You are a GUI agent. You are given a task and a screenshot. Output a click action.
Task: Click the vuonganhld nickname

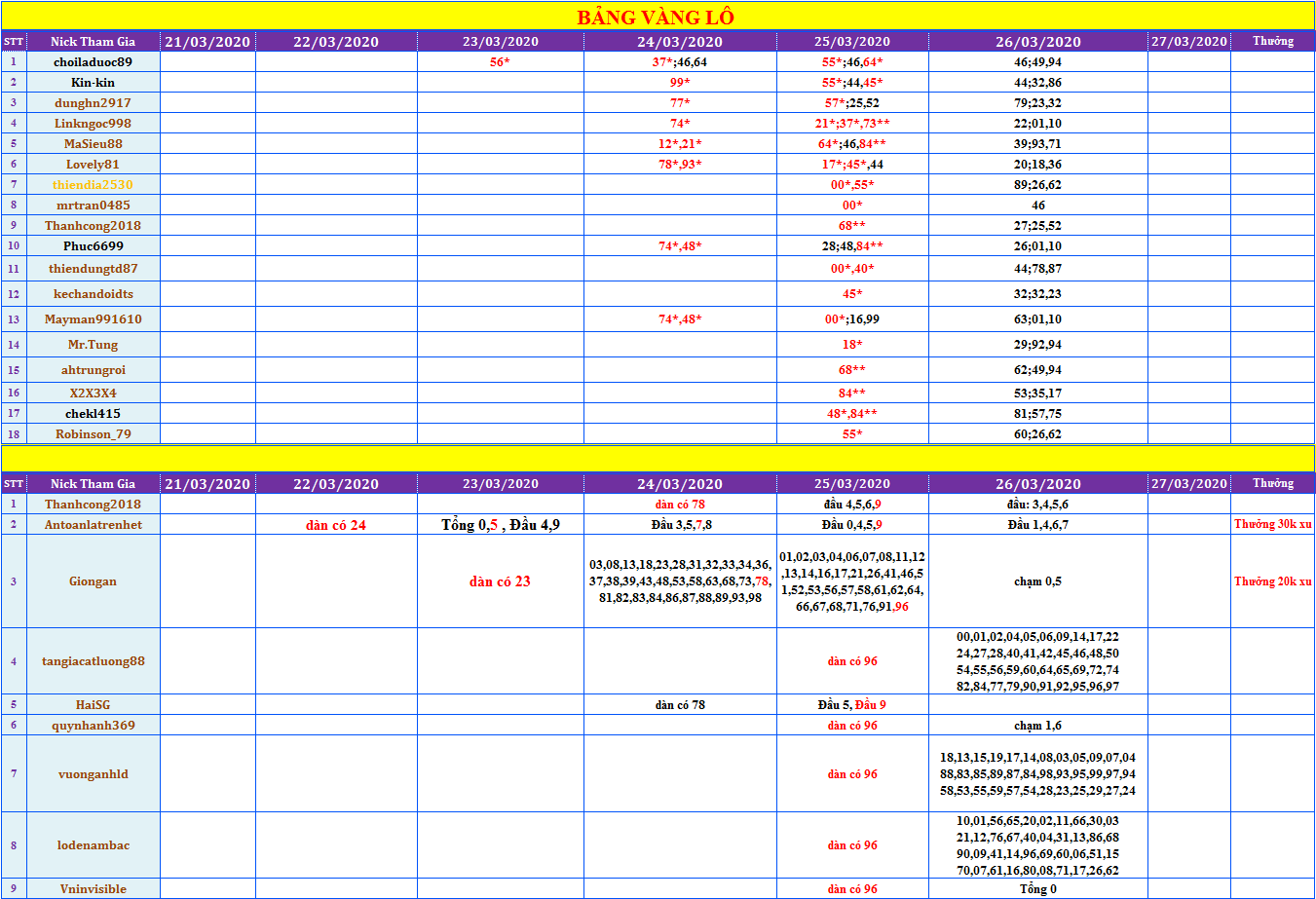[x=93, y=774]
